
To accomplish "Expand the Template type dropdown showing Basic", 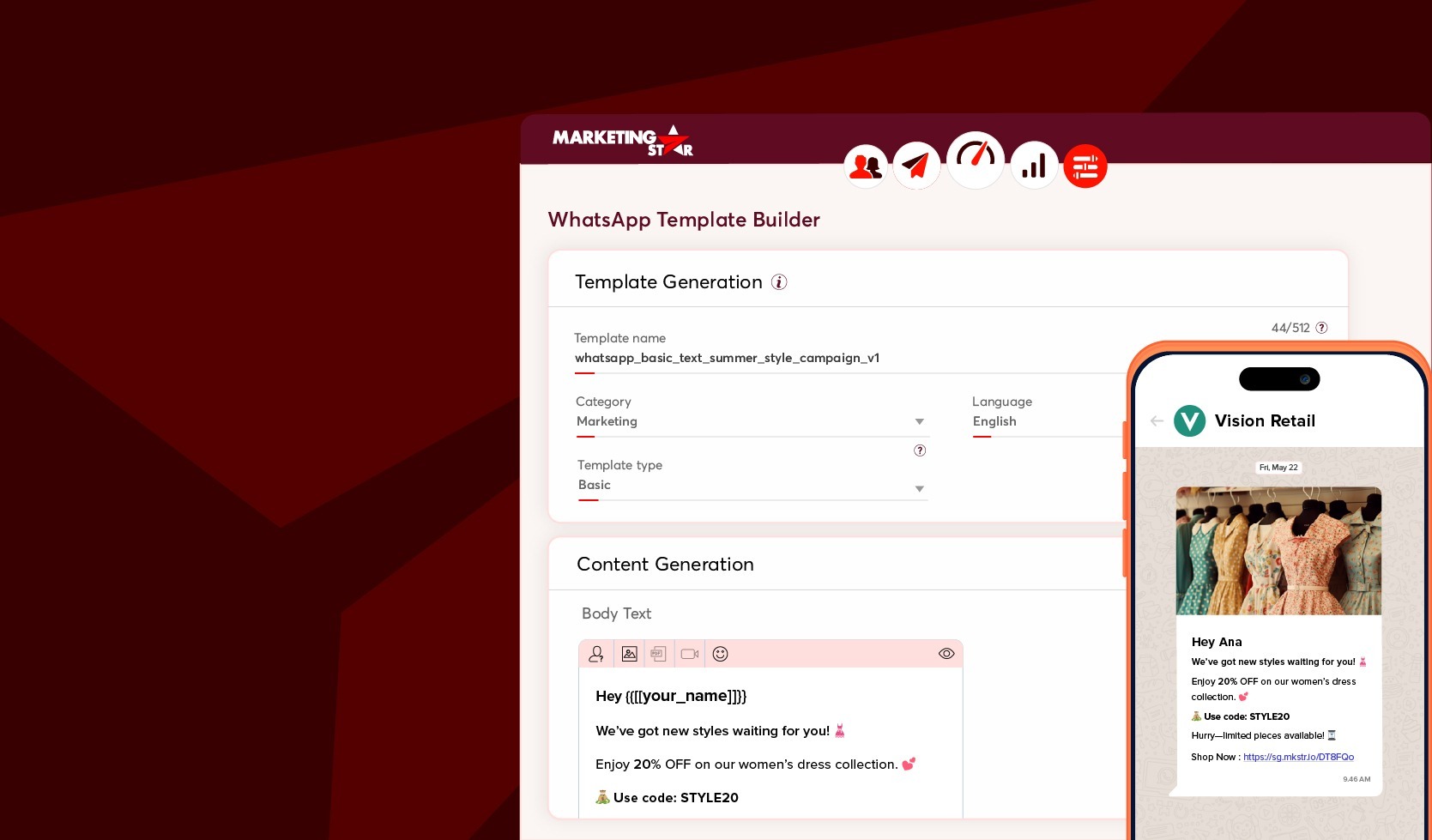I will point(752,486).
